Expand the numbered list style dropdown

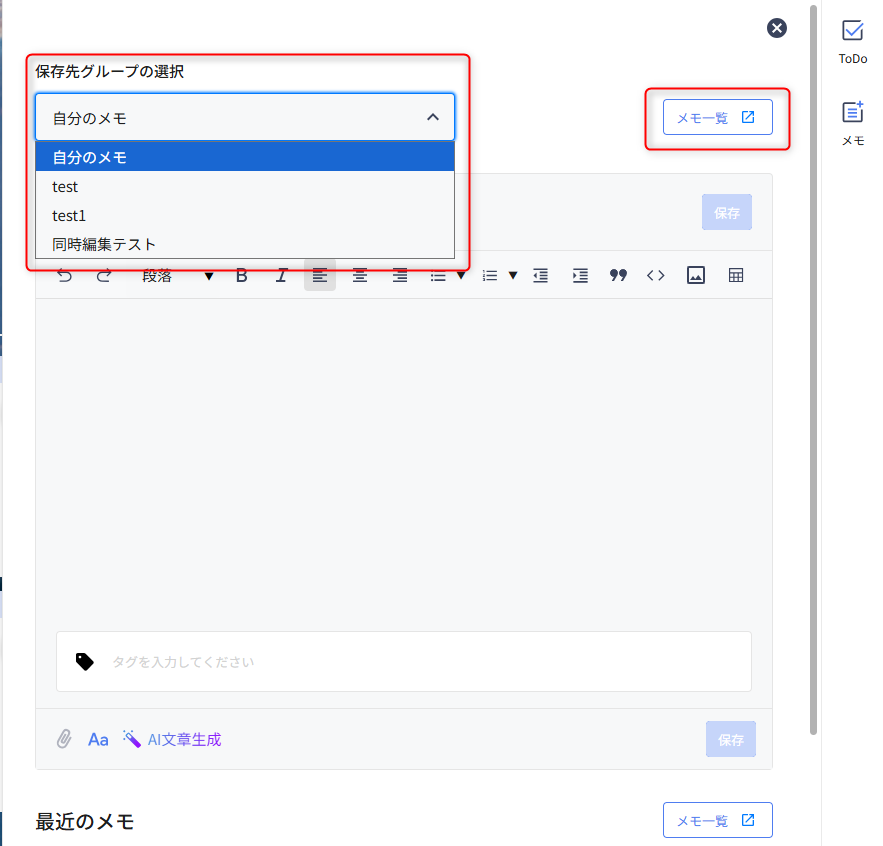(x=513, y=276)
